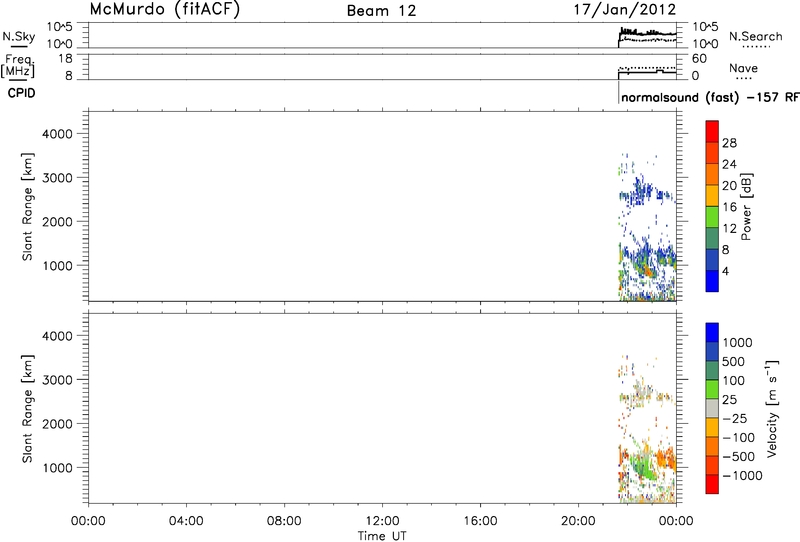This screenshot has width=800, height=542.
Task: Click the 16:00 time axis tick label
Action: click(x=481, y=521)
